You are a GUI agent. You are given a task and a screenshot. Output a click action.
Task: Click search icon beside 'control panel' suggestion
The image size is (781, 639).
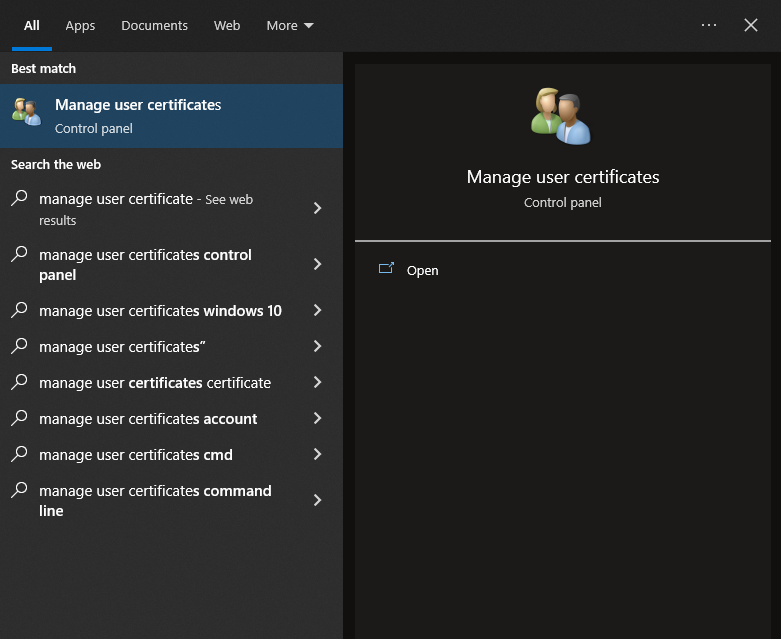(19, 254)
